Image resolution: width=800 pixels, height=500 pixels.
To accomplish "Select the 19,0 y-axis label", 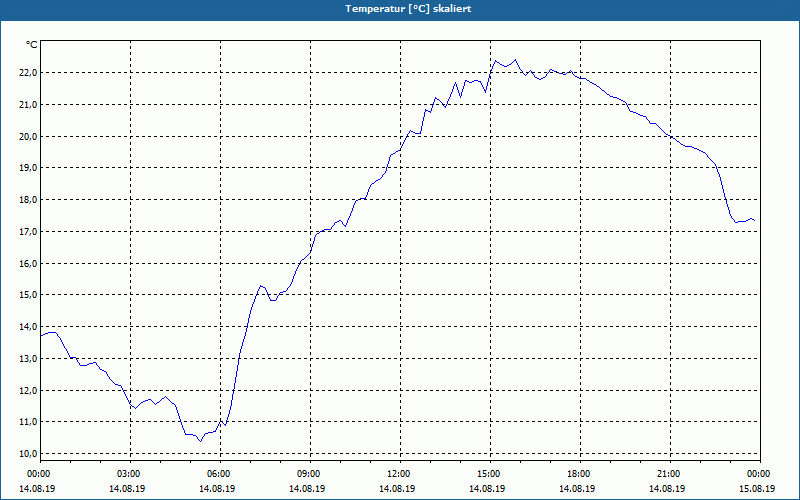I will pos(29,168).
